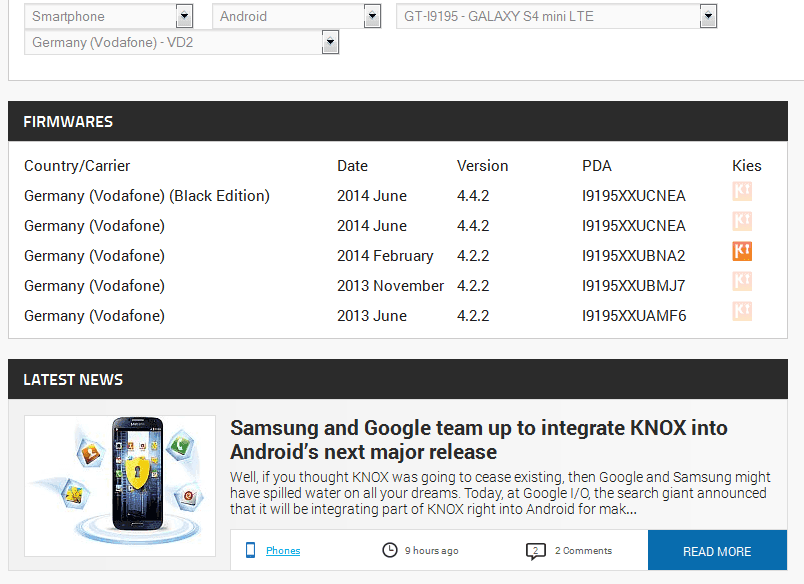Image resolution: width=804 pixels, height=584 pixels.
Task: Click the Country/Carrier column header
Action: pos(77,166)
